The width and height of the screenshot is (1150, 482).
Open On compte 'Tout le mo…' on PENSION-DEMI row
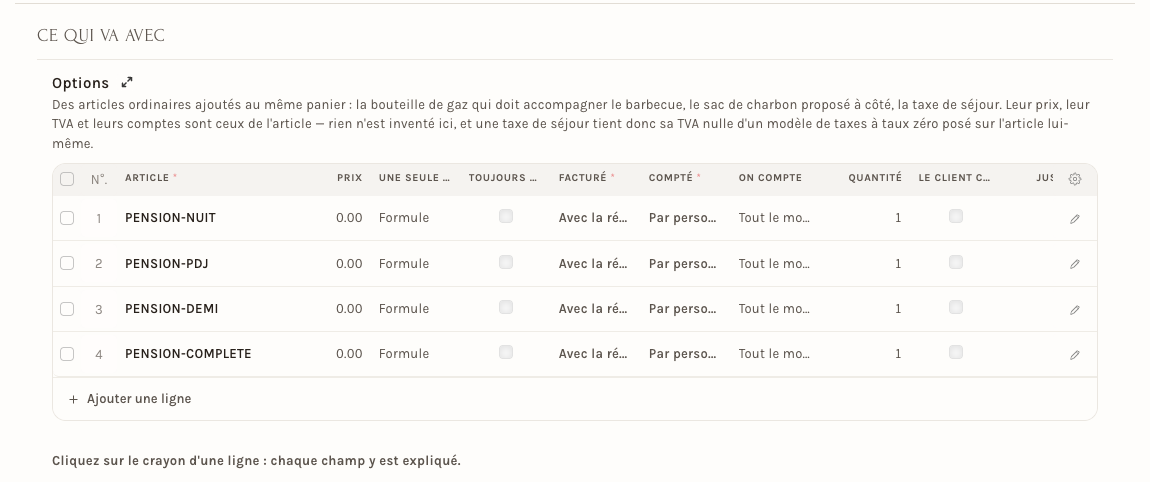tap(774, 309)
